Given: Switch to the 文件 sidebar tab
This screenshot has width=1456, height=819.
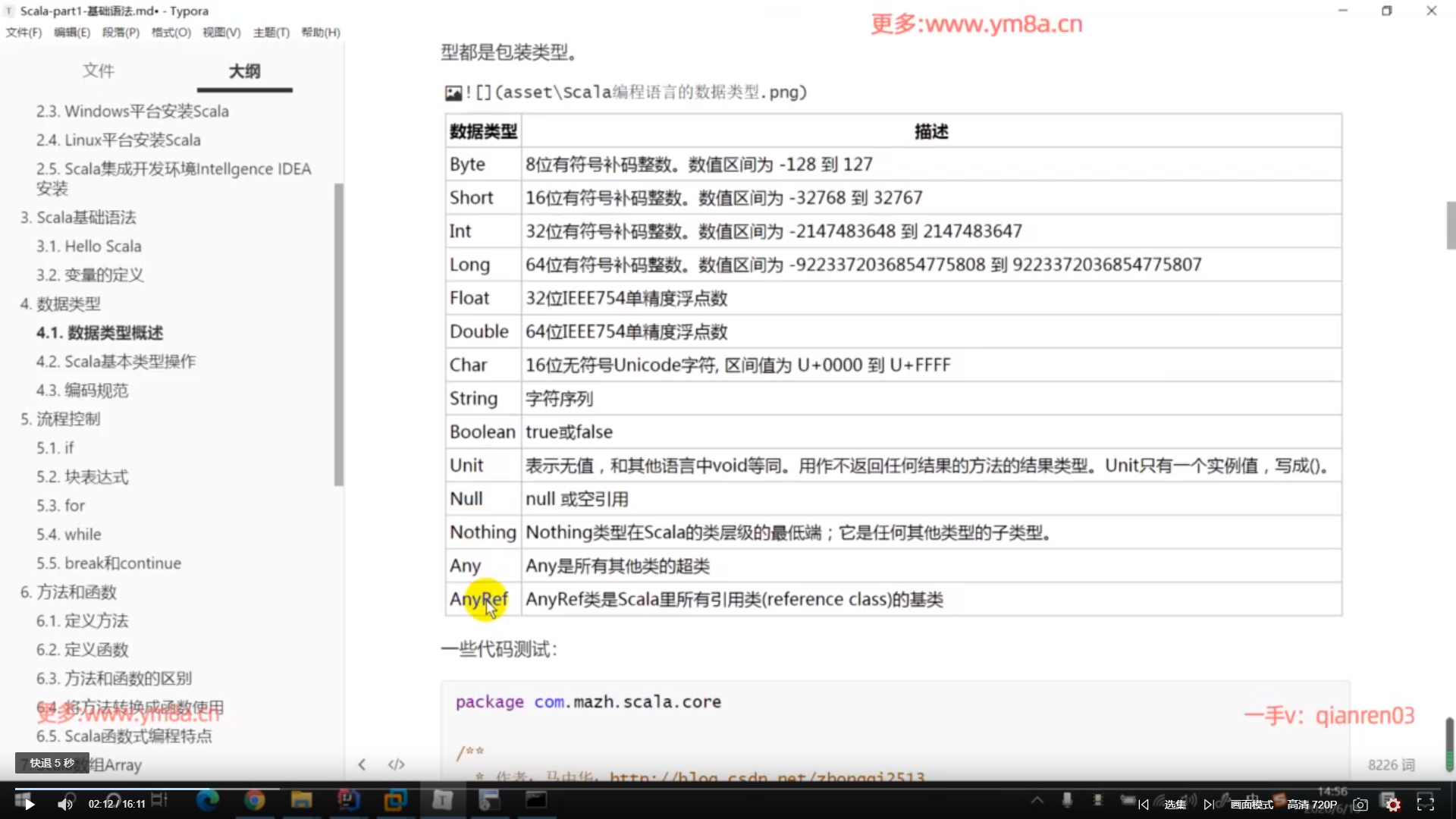Looking at the screenshot, I should point(98,71).
